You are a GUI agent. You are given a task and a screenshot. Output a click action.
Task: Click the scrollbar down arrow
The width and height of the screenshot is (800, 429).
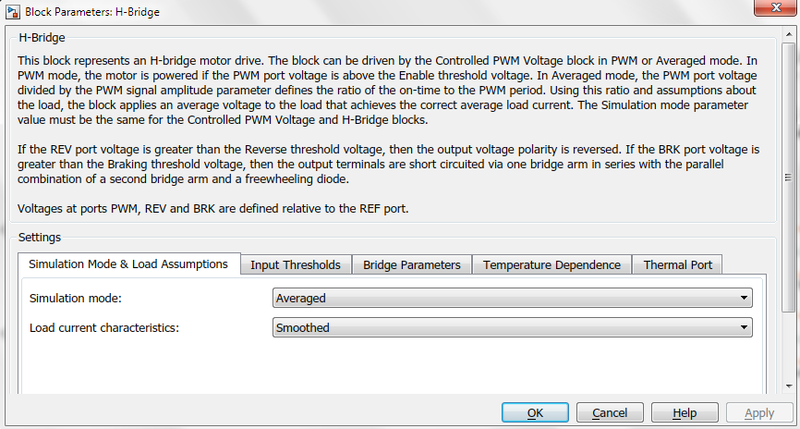click(789, 386)
